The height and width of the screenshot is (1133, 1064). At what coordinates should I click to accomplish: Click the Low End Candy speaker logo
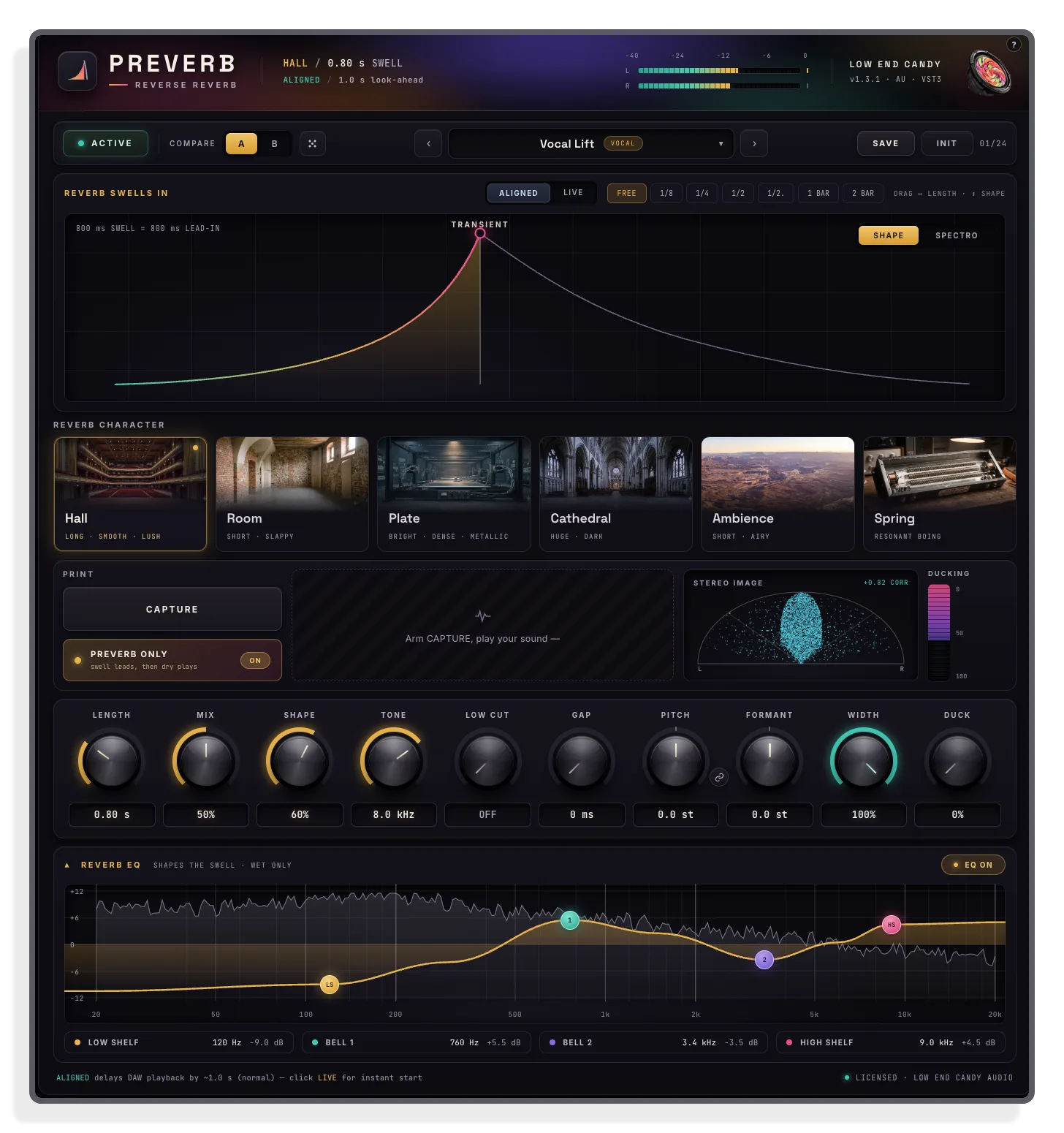[x=989, y=72]
